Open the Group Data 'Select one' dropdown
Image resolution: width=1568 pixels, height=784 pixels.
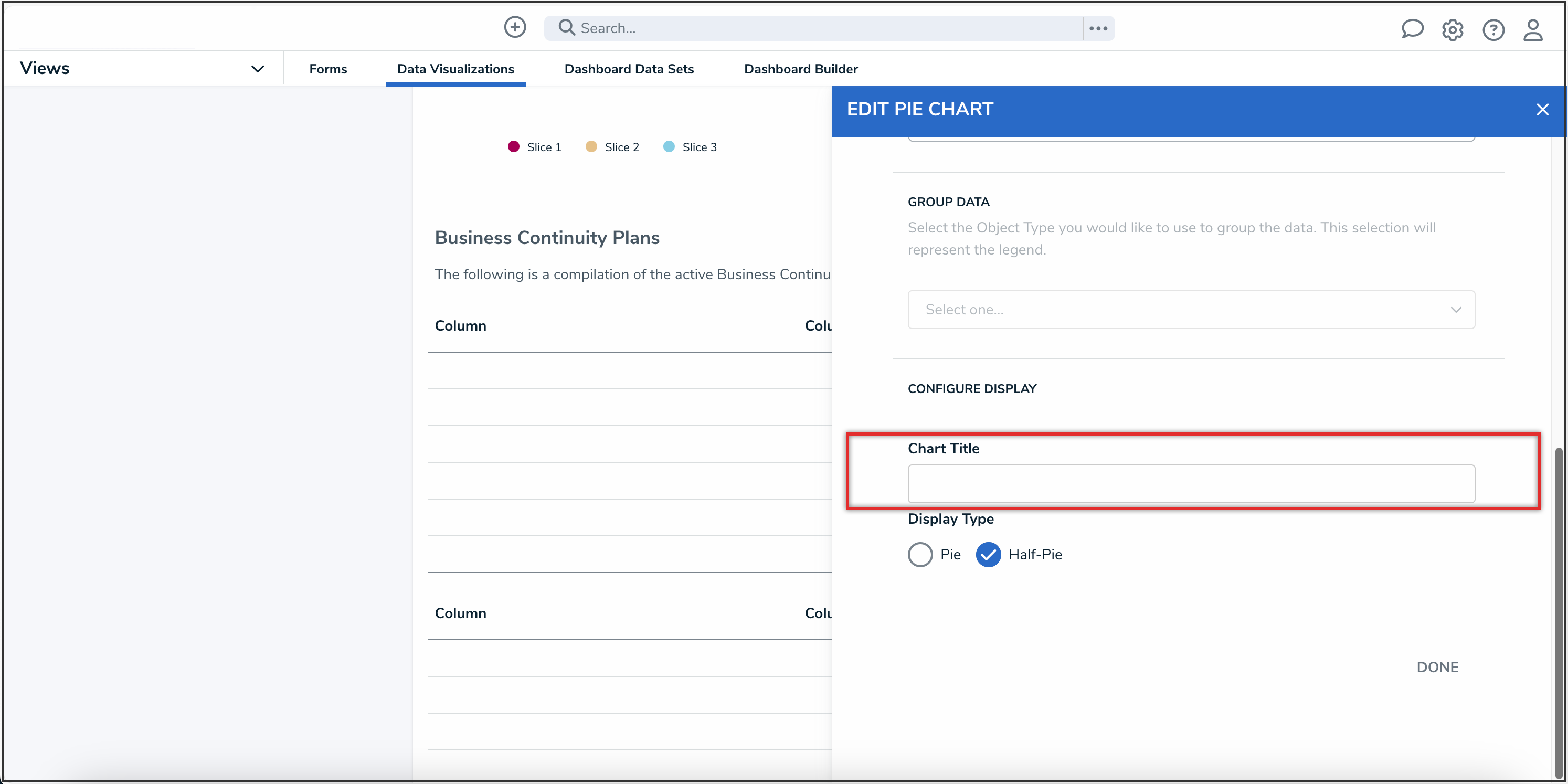(1190, 309)
